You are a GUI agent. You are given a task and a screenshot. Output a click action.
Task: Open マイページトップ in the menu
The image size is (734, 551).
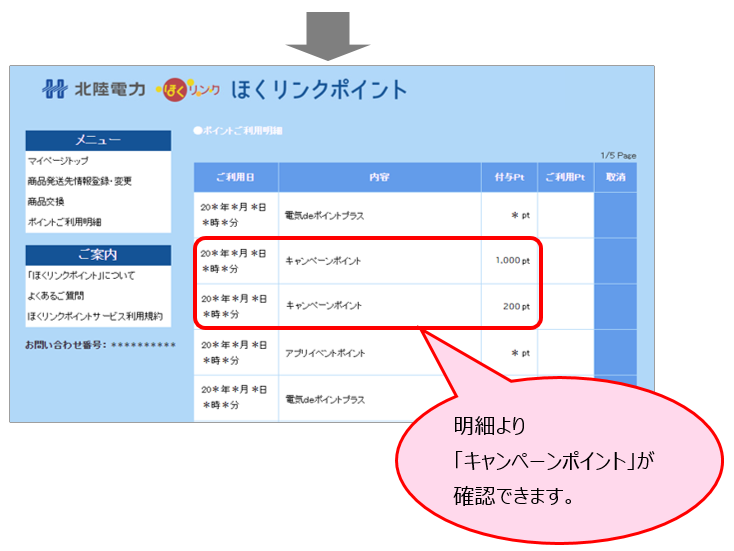click(x=59, y=160)
